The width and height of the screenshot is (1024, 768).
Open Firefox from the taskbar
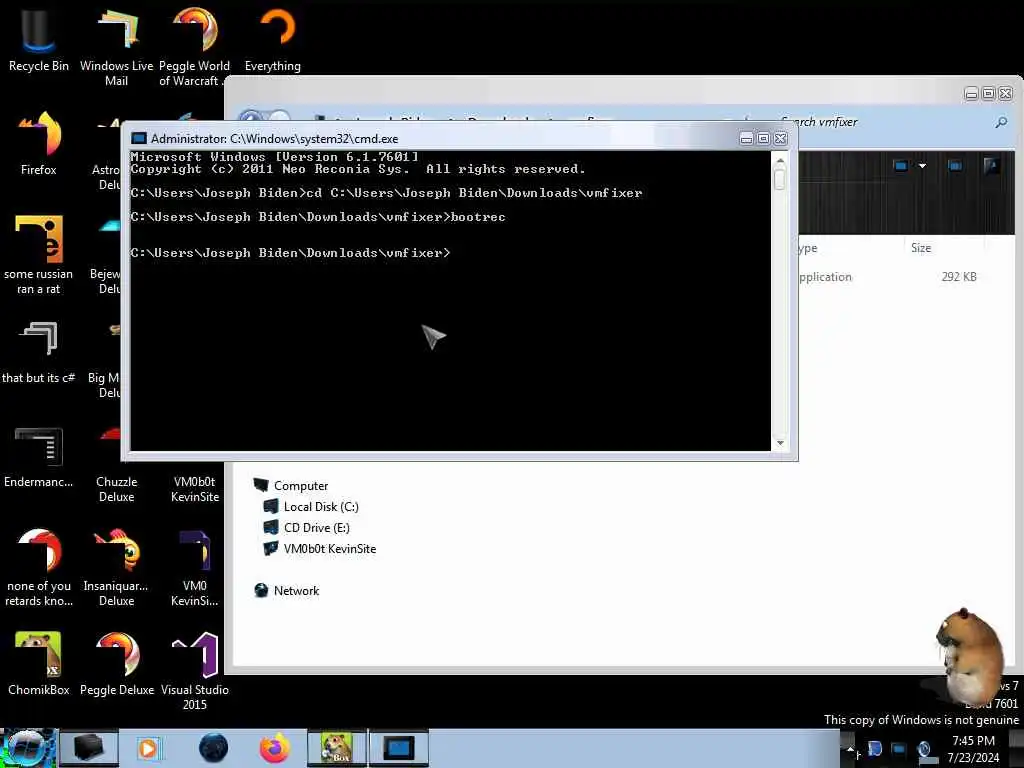pos(275,748)
